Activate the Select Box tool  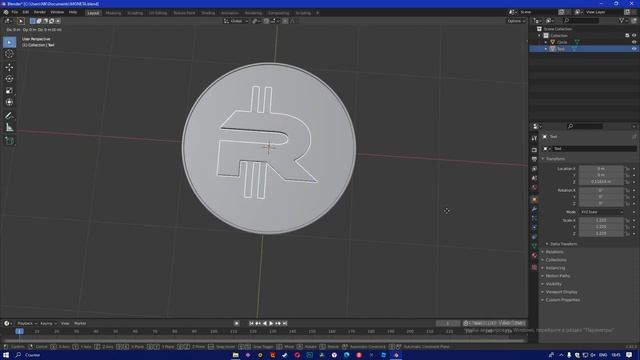[x=9, y=42]
